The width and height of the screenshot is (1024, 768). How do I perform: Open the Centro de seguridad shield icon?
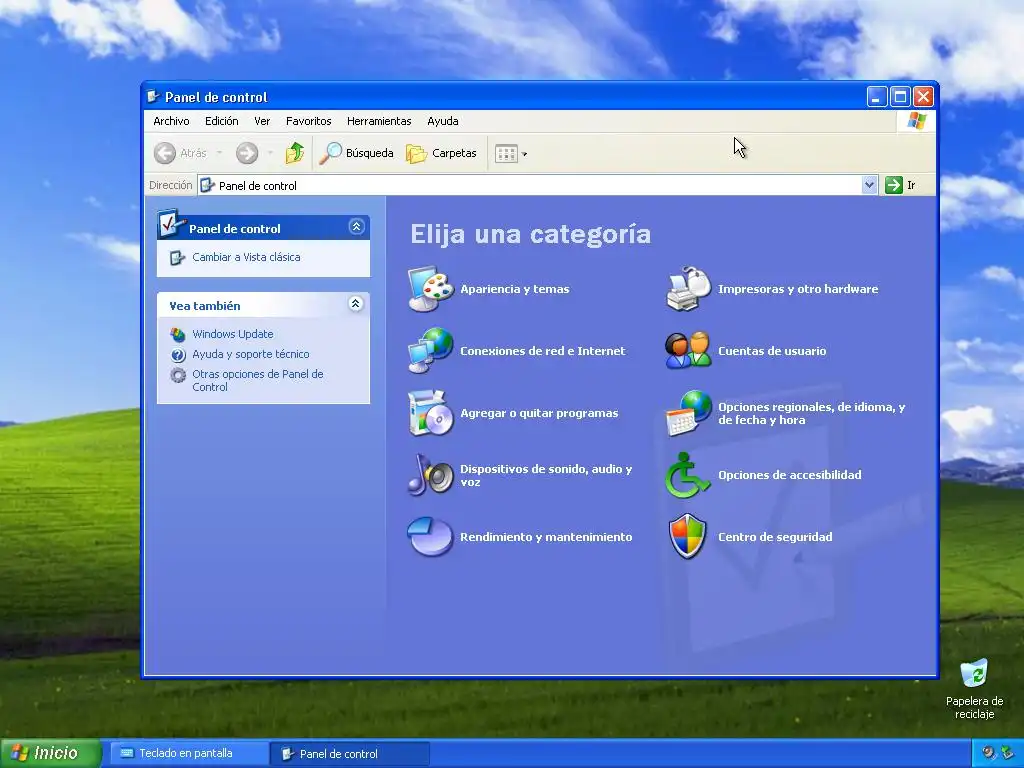(x=688, y=537)
